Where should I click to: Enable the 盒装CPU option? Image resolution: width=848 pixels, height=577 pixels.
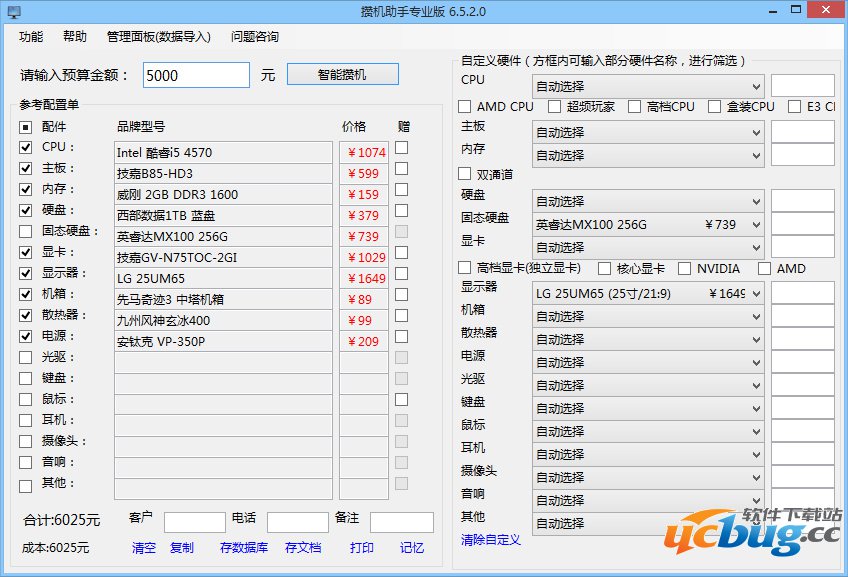[x=714, y=106]
